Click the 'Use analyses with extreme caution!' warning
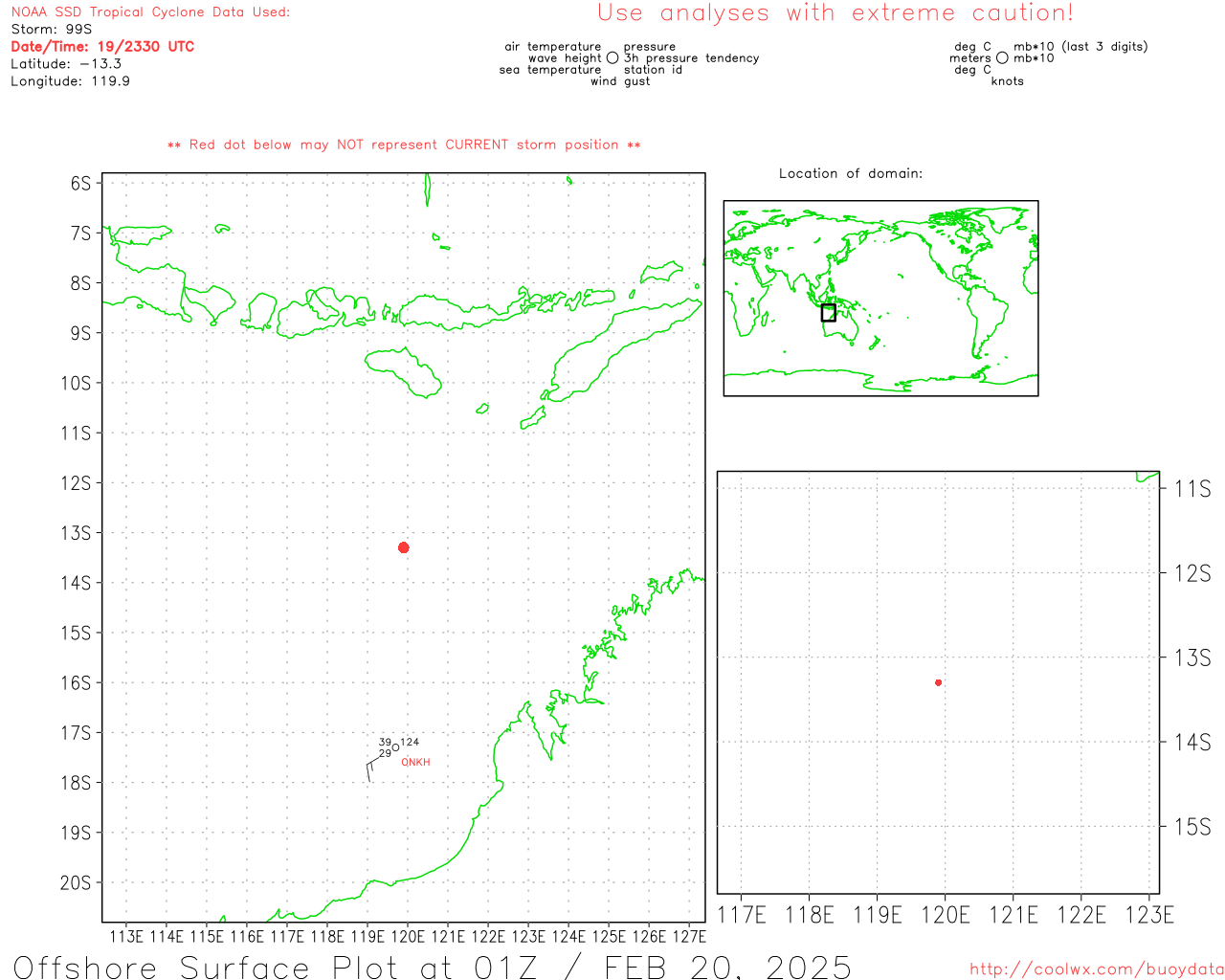The image size is (1225, 980). pos(835,12)
